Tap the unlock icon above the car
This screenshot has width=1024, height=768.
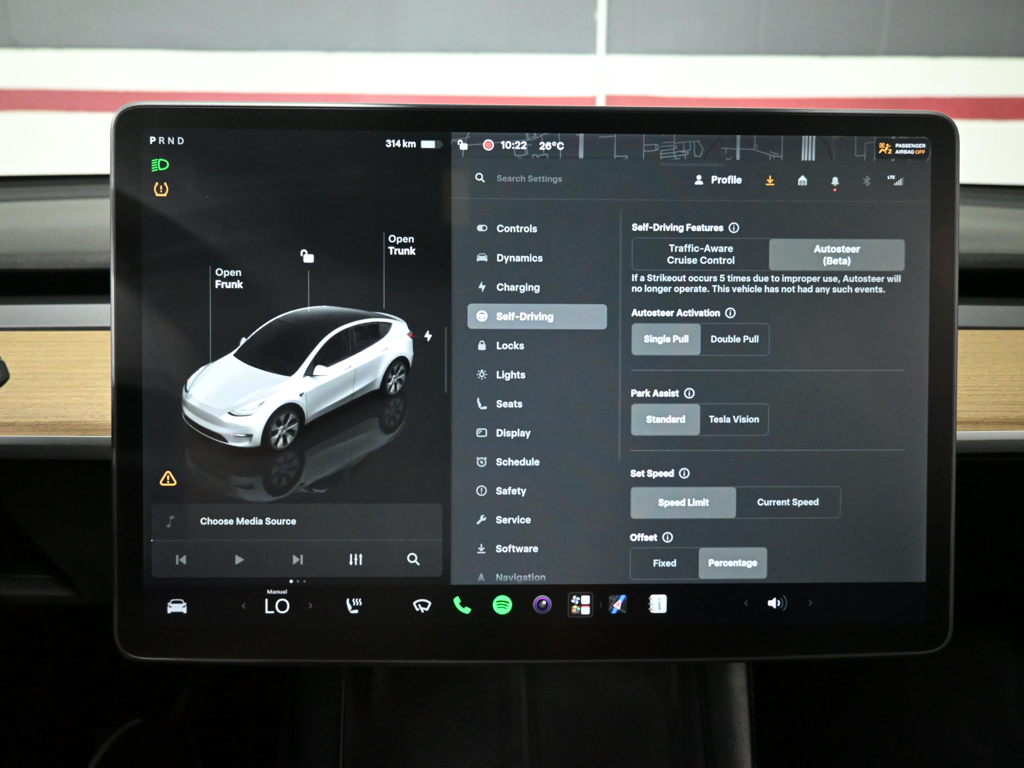(x=307, y=256)
